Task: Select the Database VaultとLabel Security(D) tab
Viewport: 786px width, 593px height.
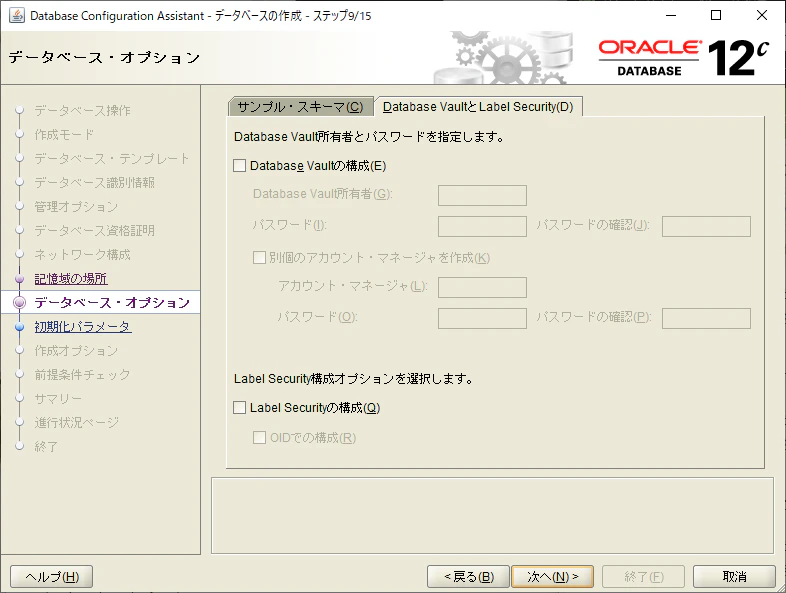Action: pos(478,106)
